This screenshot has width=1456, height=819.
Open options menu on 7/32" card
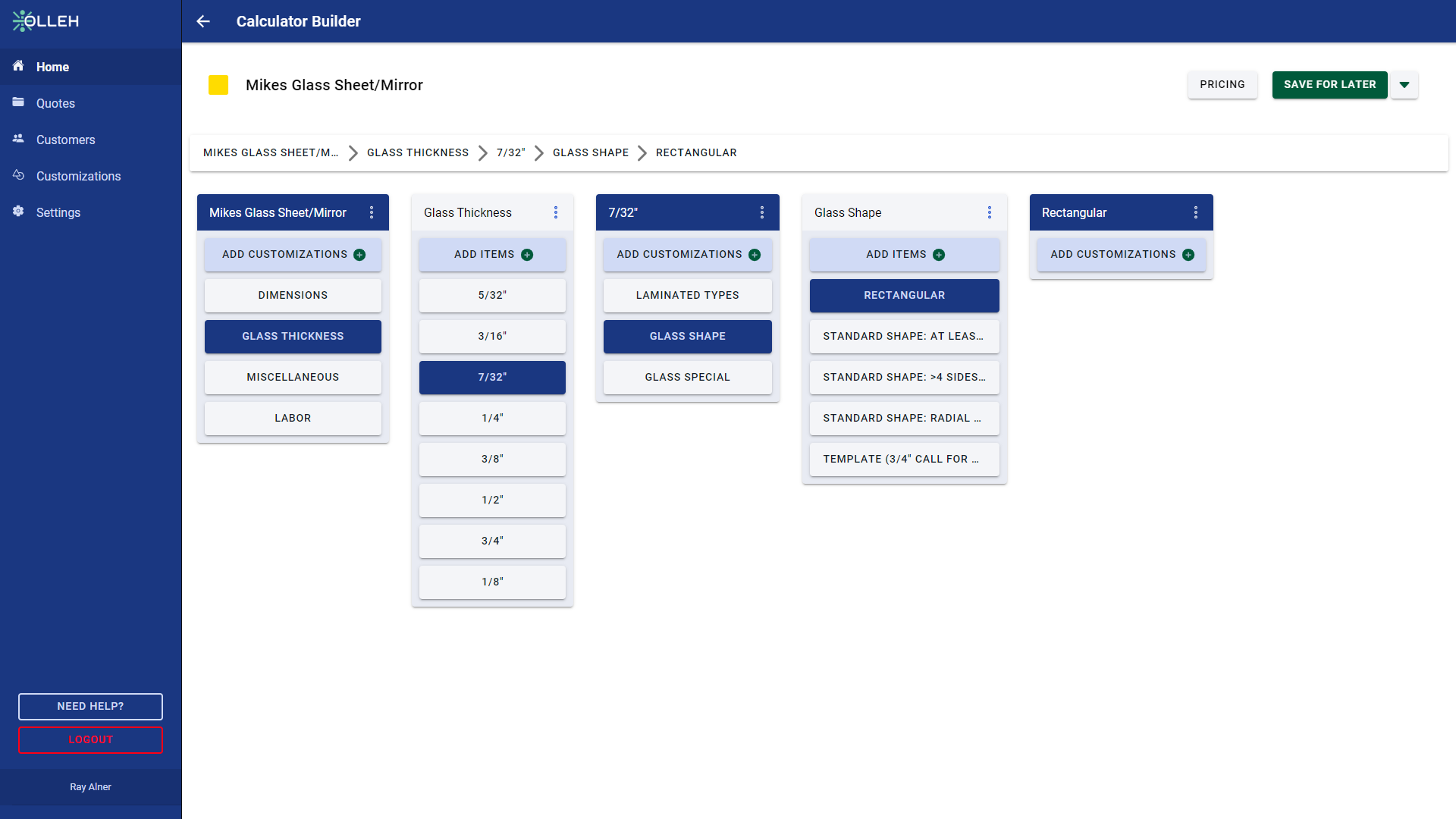click(762, 213)
